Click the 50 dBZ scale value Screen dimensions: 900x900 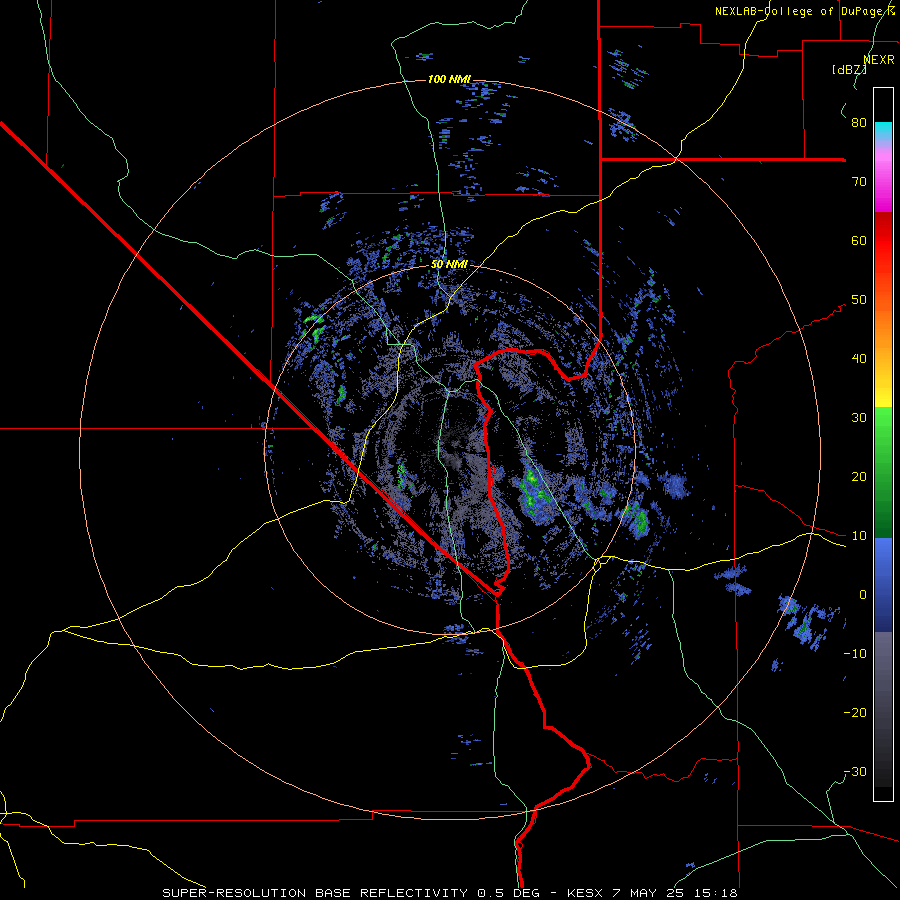pos(859,300)
